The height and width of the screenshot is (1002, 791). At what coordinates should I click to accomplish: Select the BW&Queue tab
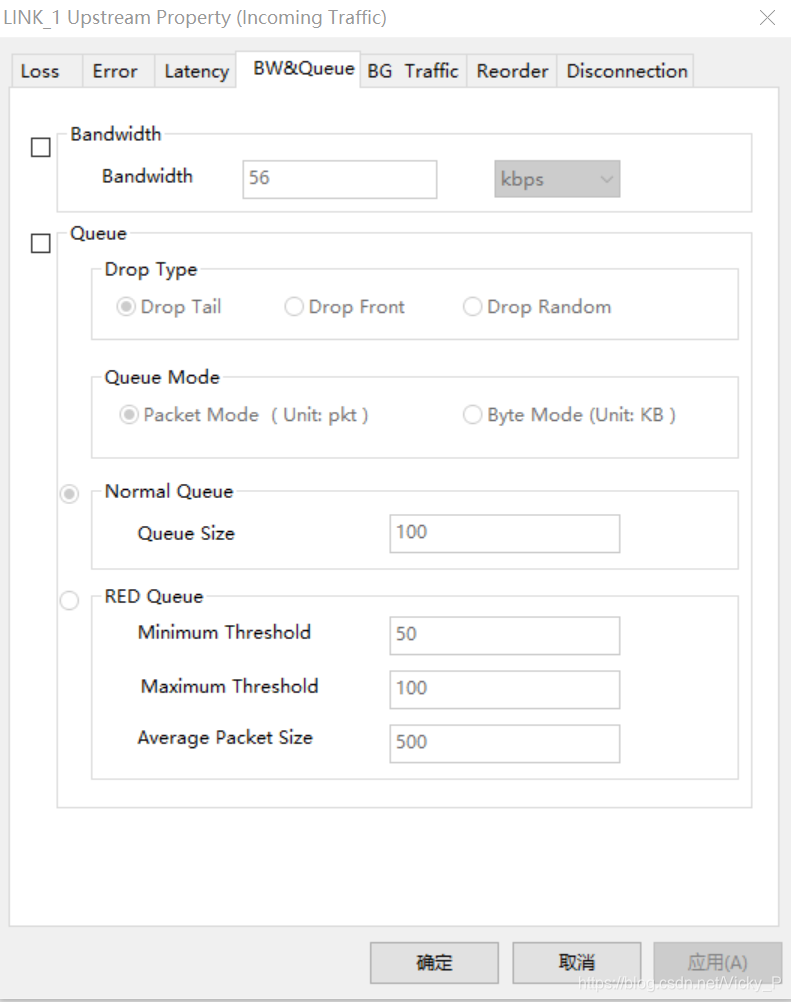298,68
